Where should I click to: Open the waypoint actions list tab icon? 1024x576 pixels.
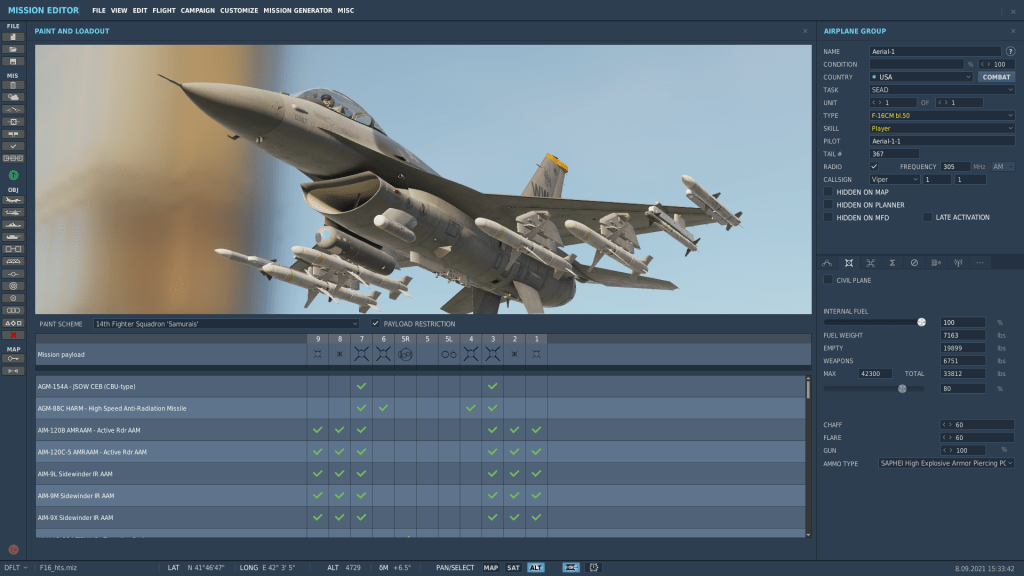[936, 263]
